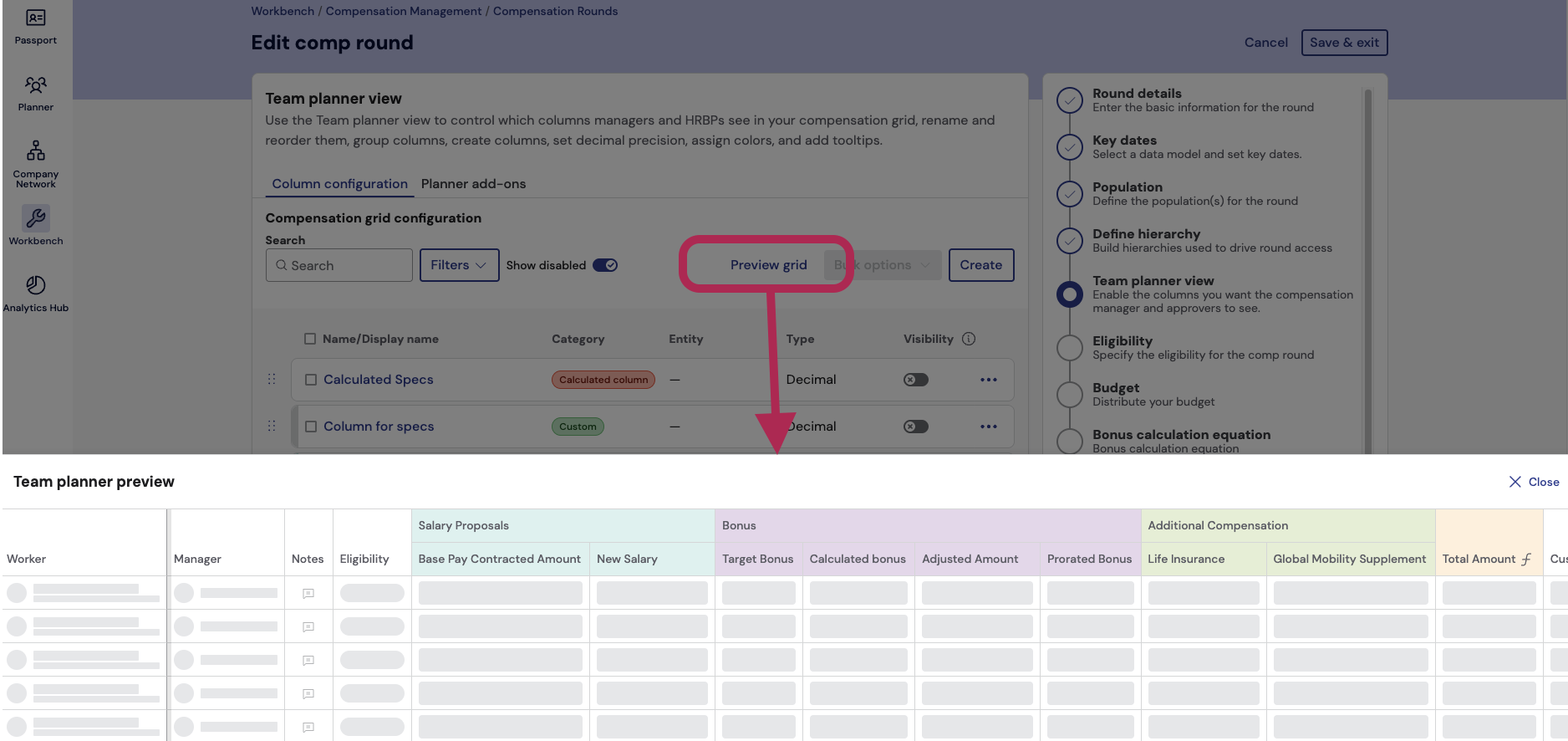Viewport: 1568px width, 741px height.
Task: Click the Save & exit button
Action: (1343, 43)
